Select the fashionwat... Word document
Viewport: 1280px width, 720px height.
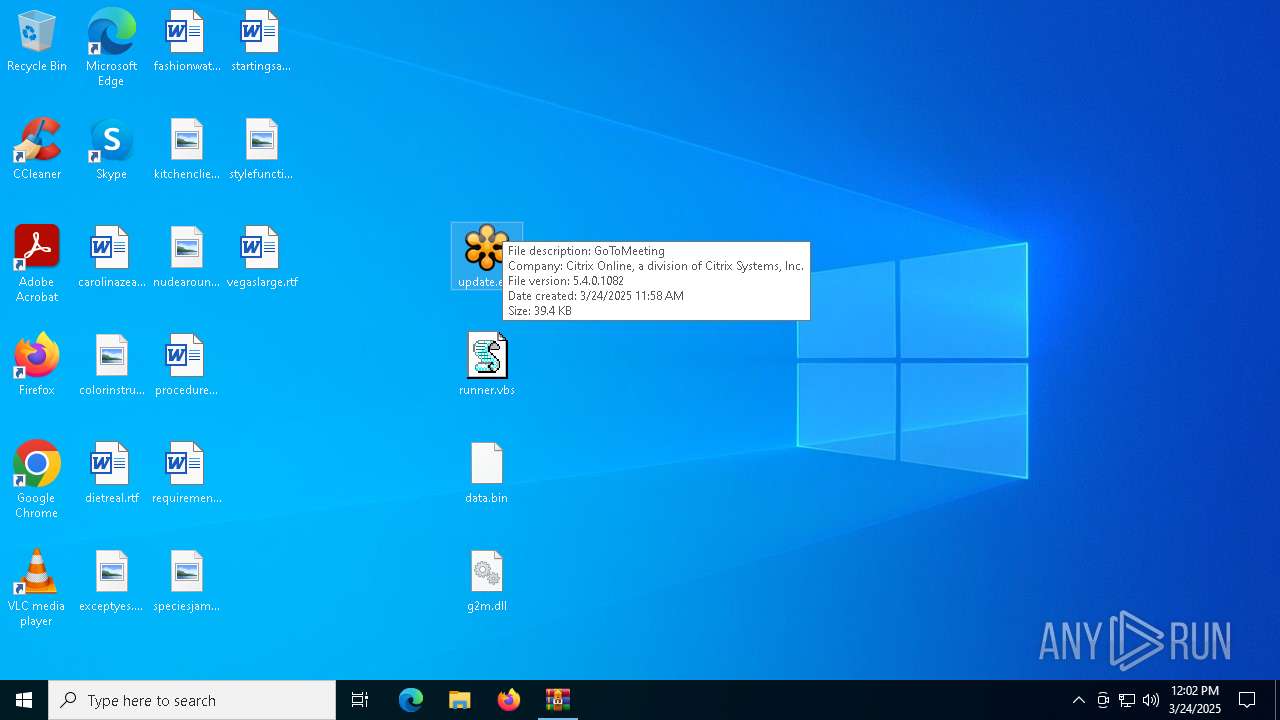186,42
